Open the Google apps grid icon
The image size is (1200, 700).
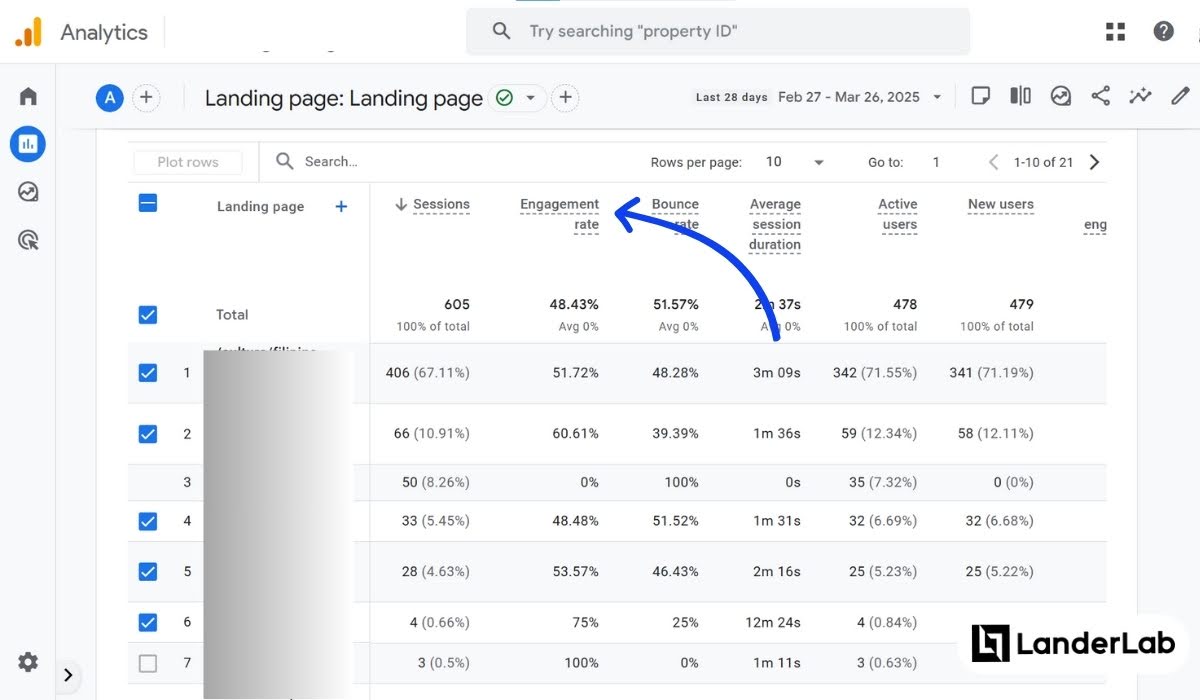point(1116,32)
